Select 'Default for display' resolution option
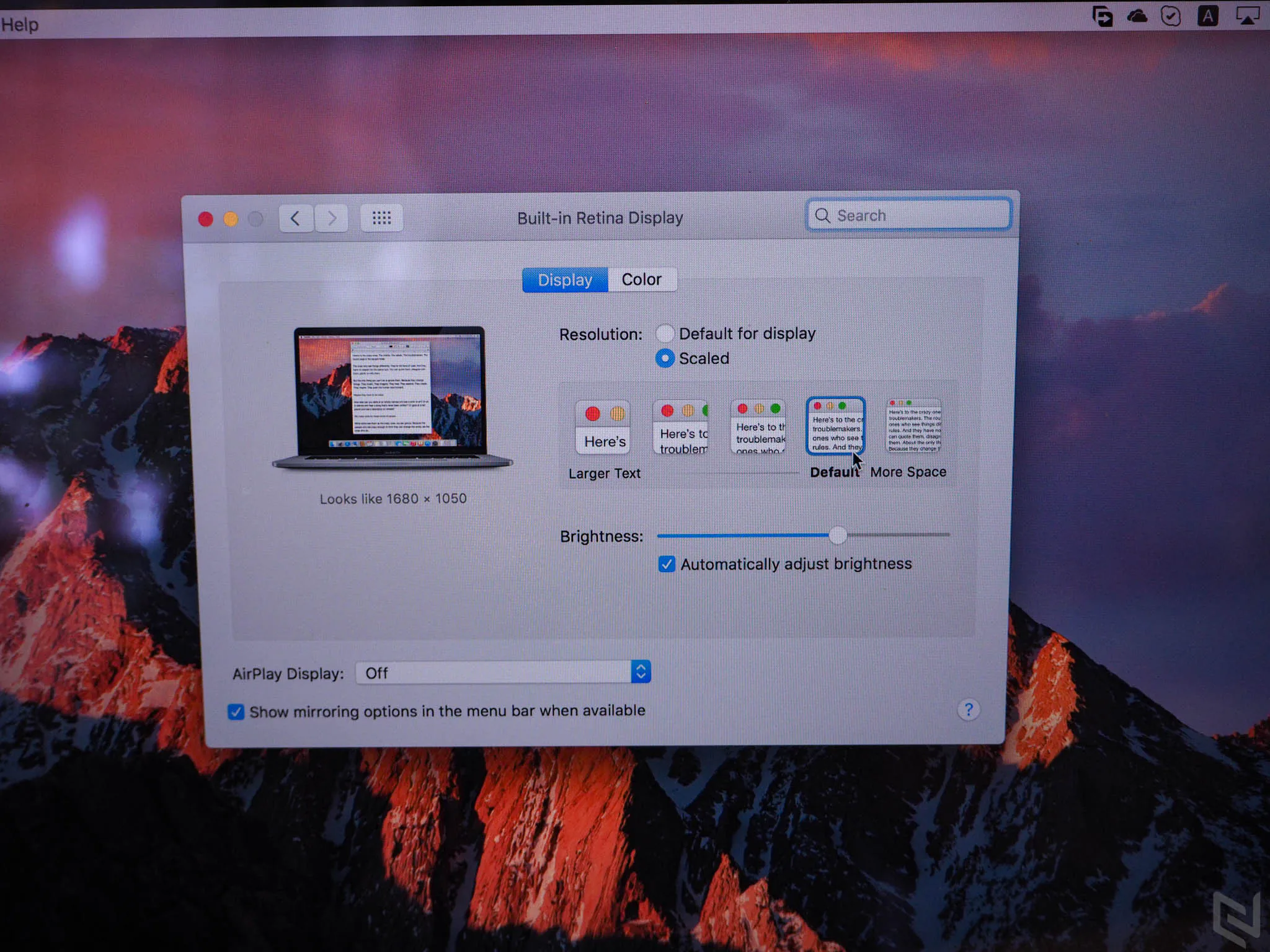 coord(665,333)
